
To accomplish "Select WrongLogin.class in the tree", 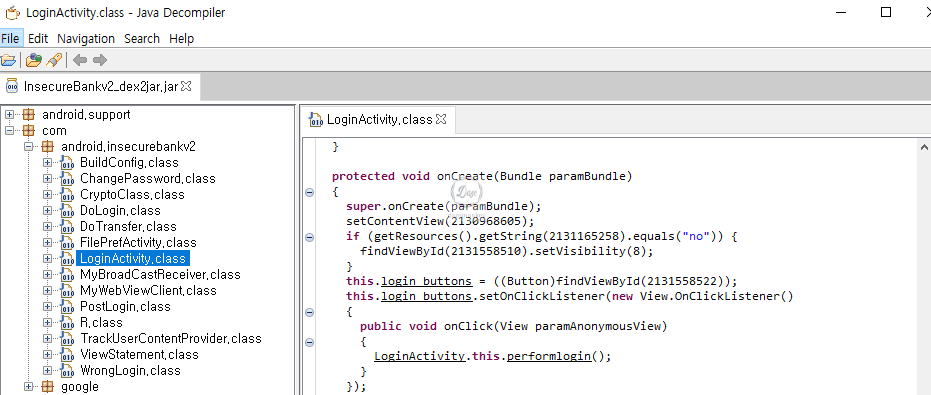I will tap(130, 371).
